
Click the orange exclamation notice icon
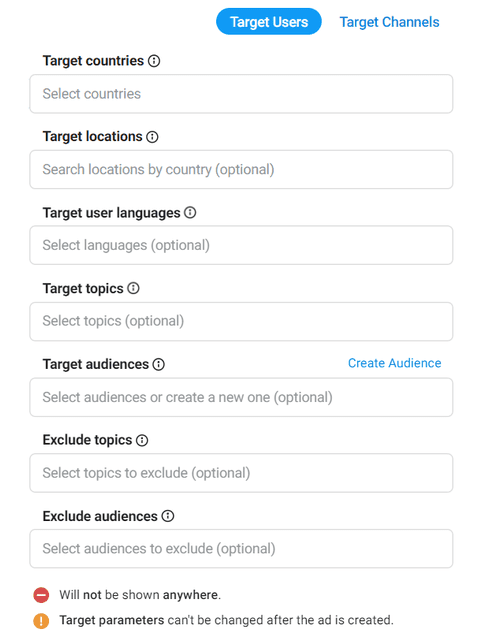[x=41, y=621]
